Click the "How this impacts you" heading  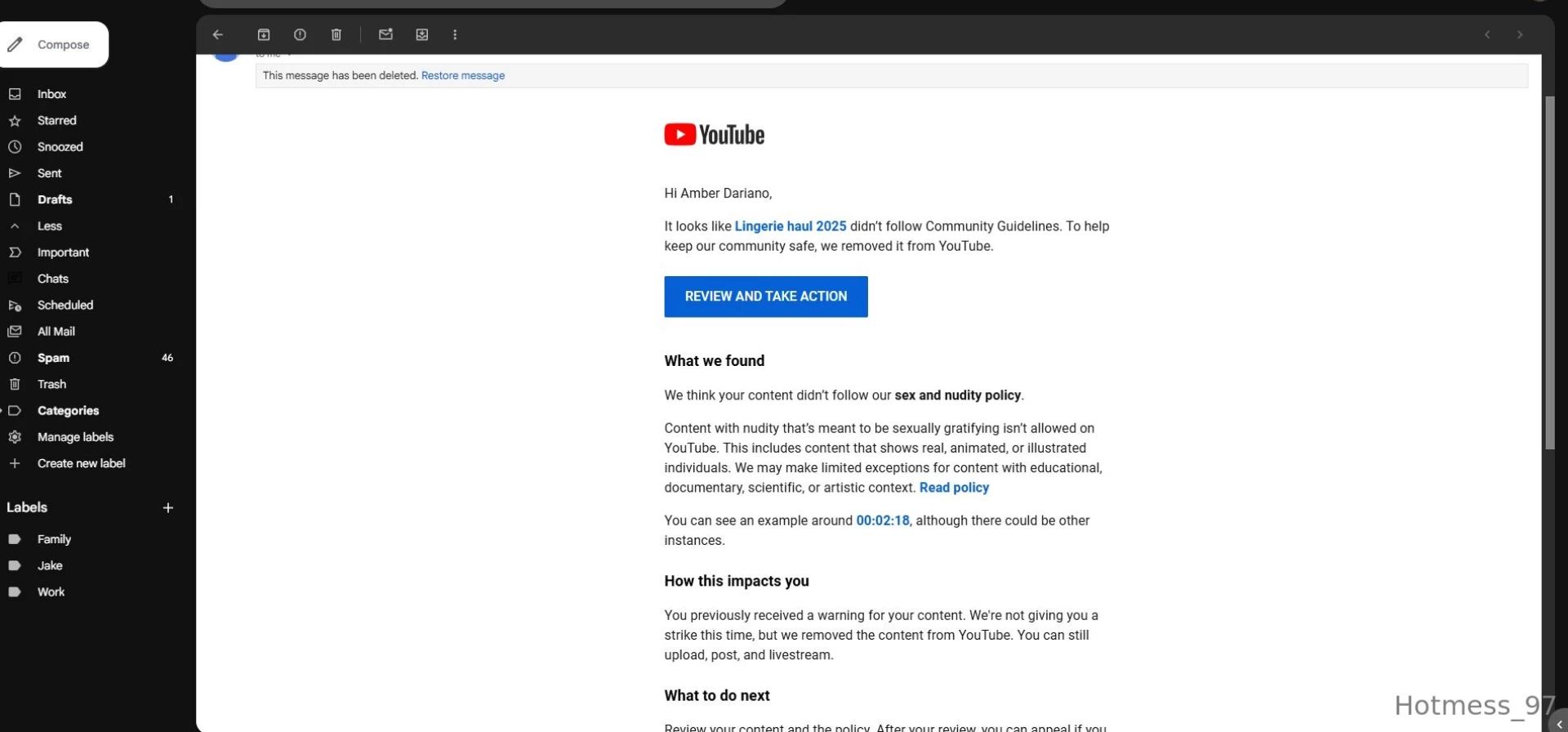click(736, 581)
